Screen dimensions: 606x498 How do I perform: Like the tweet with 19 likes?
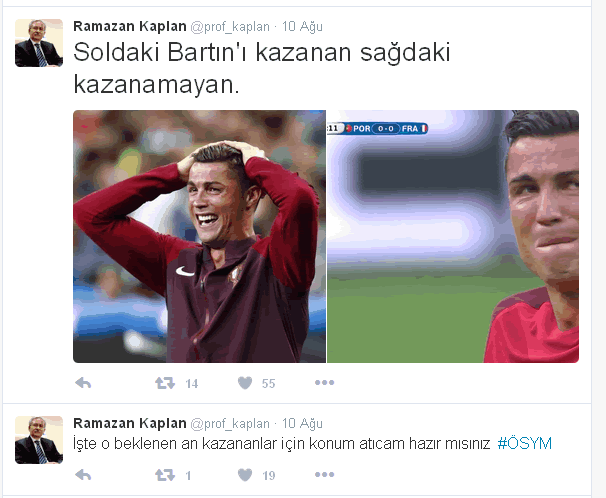pyautogui.click(x=245, y=475)
